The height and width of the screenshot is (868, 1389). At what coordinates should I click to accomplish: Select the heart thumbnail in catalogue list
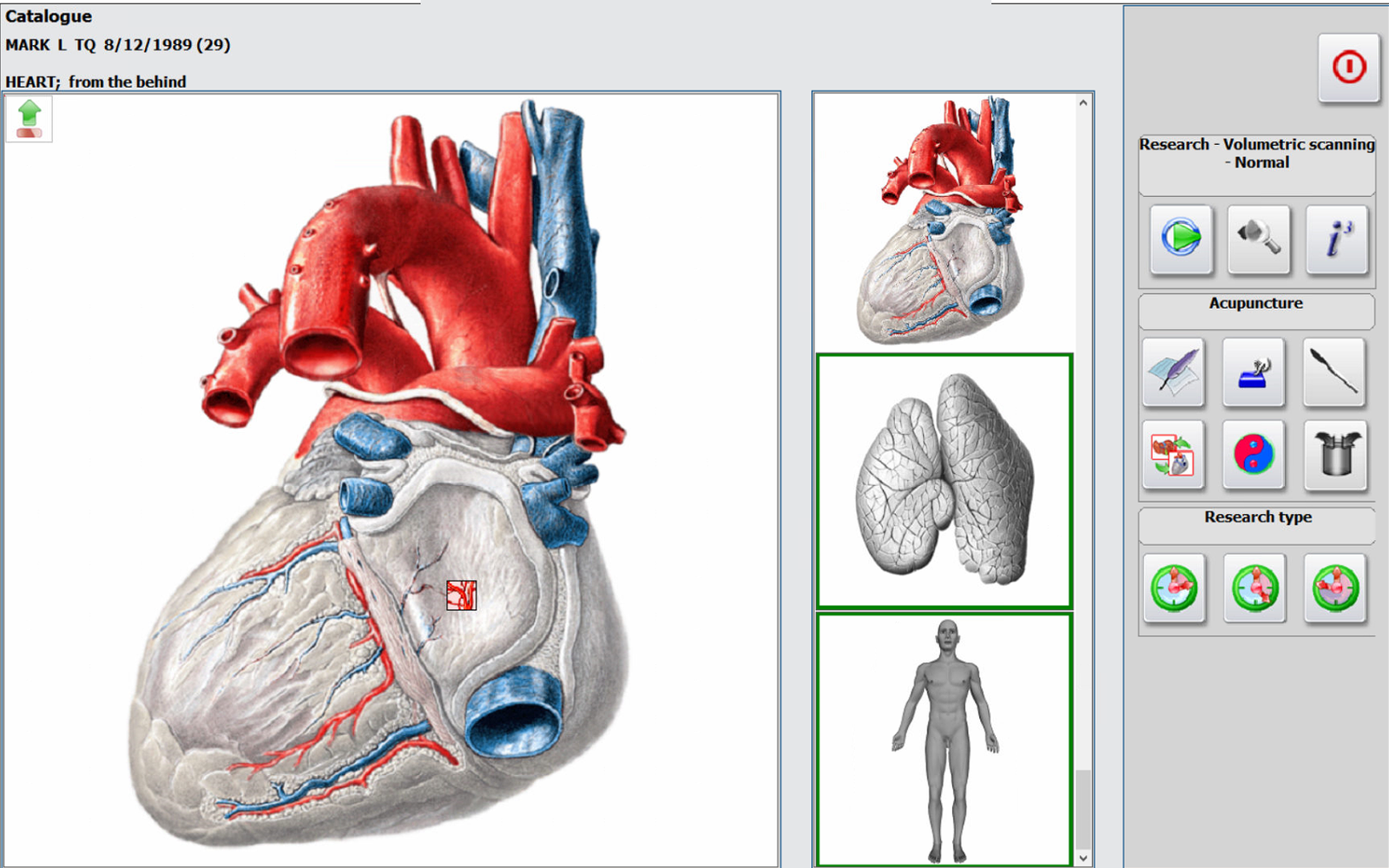pyautogui.click(x=944, y=220)
